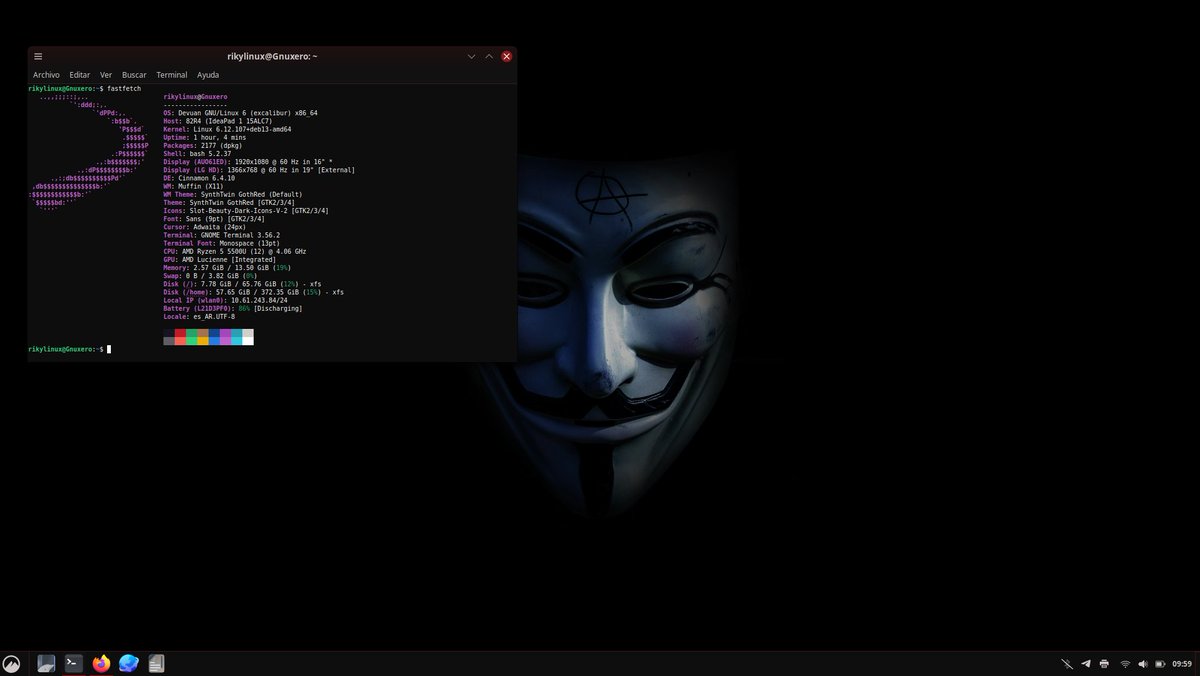Open the Ayuda menu
The image size is (1200, 676).
208,75
